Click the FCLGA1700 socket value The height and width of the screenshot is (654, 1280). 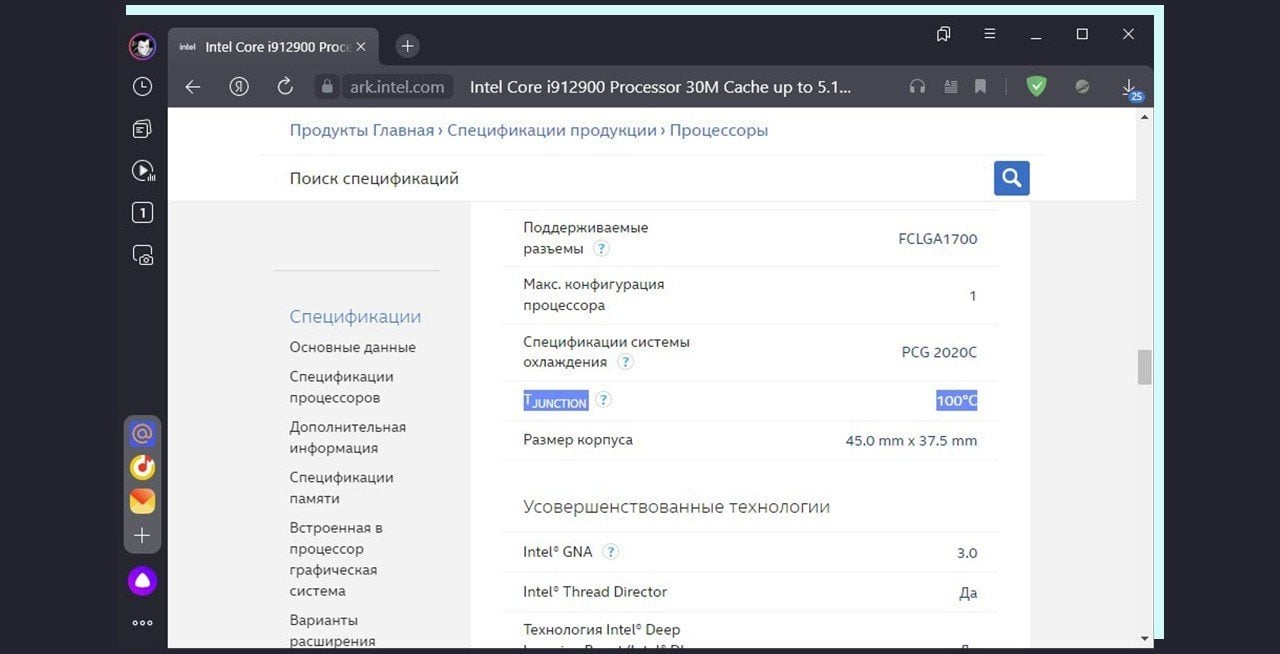(x=938, y=238)
